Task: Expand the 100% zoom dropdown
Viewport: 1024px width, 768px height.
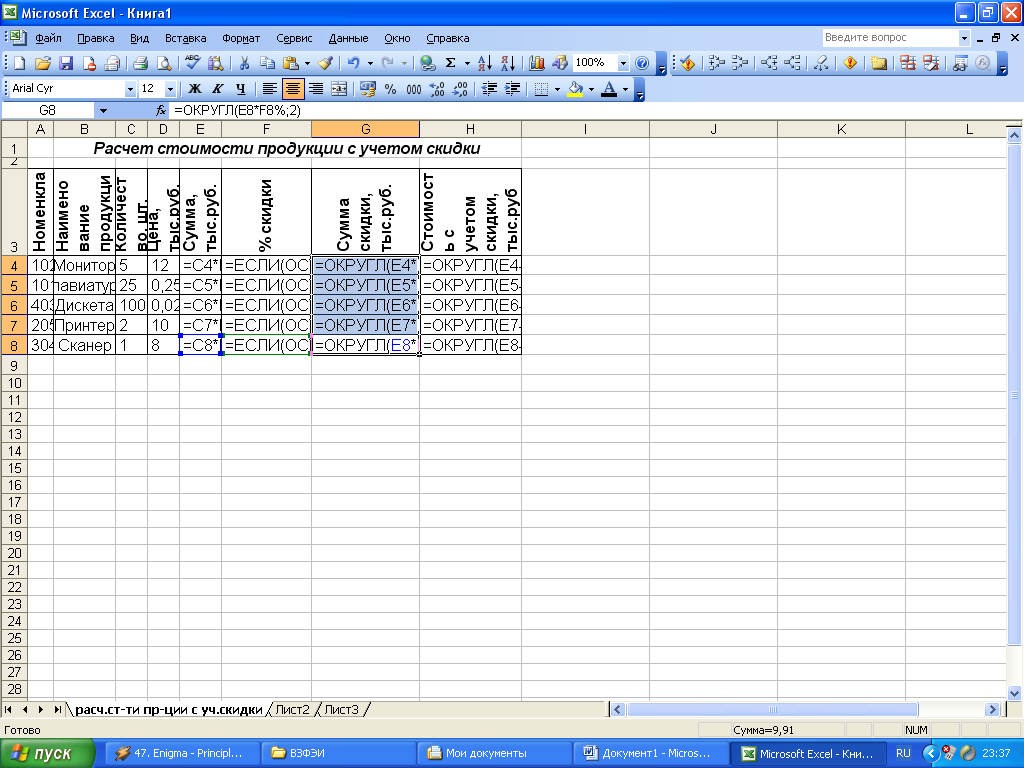Action: point(623,63)
